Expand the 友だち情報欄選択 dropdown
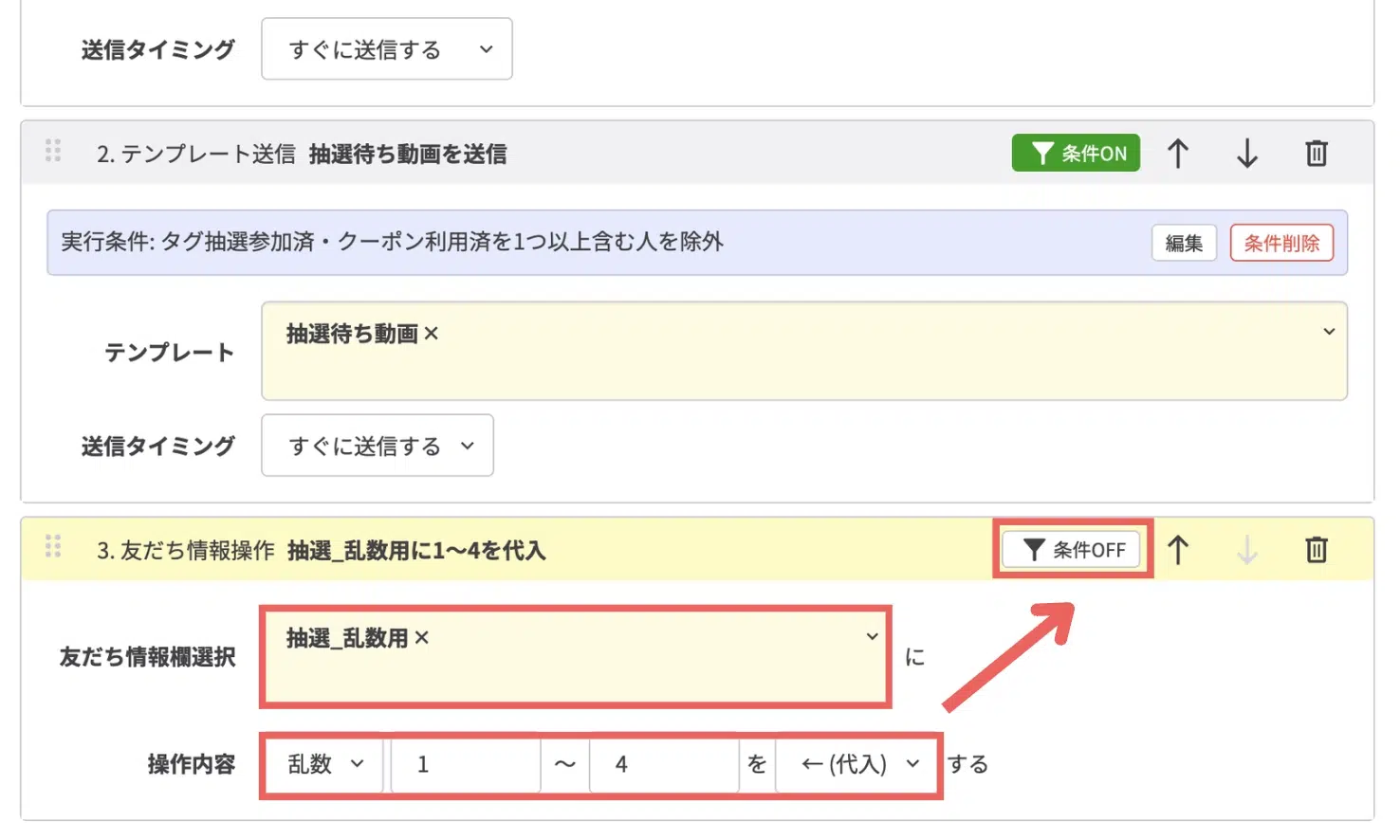Image resolution: width=1400 pixels, height=840 pixels. (872, 636)
